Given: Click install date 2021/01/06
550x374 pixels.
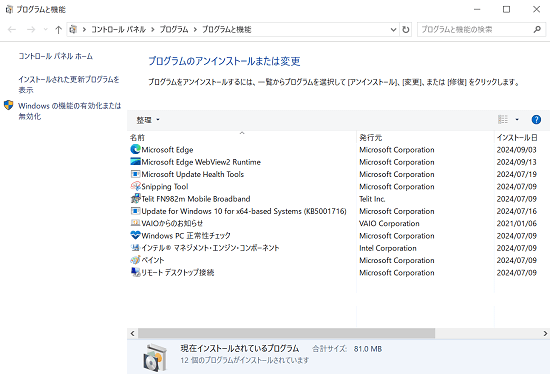Looking at the screenshot, I should pos(517,223).
